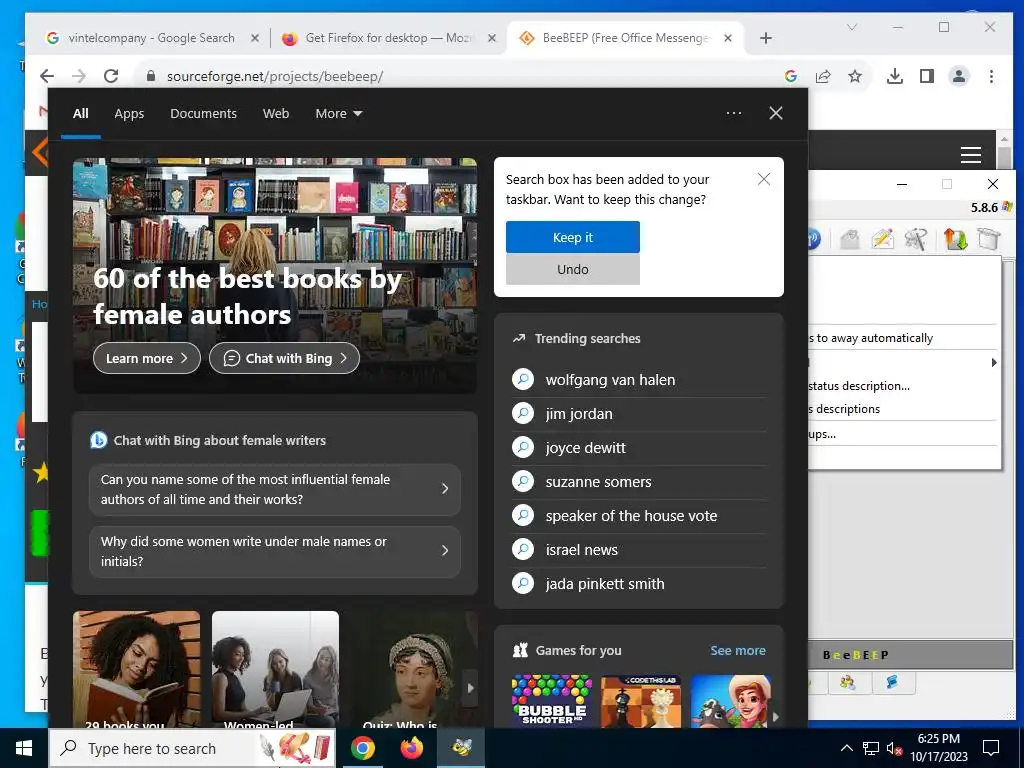Open the Bubble Shooter game thumbnail
The width and height of the screenshot is (1024, 768).
point(552,701)
